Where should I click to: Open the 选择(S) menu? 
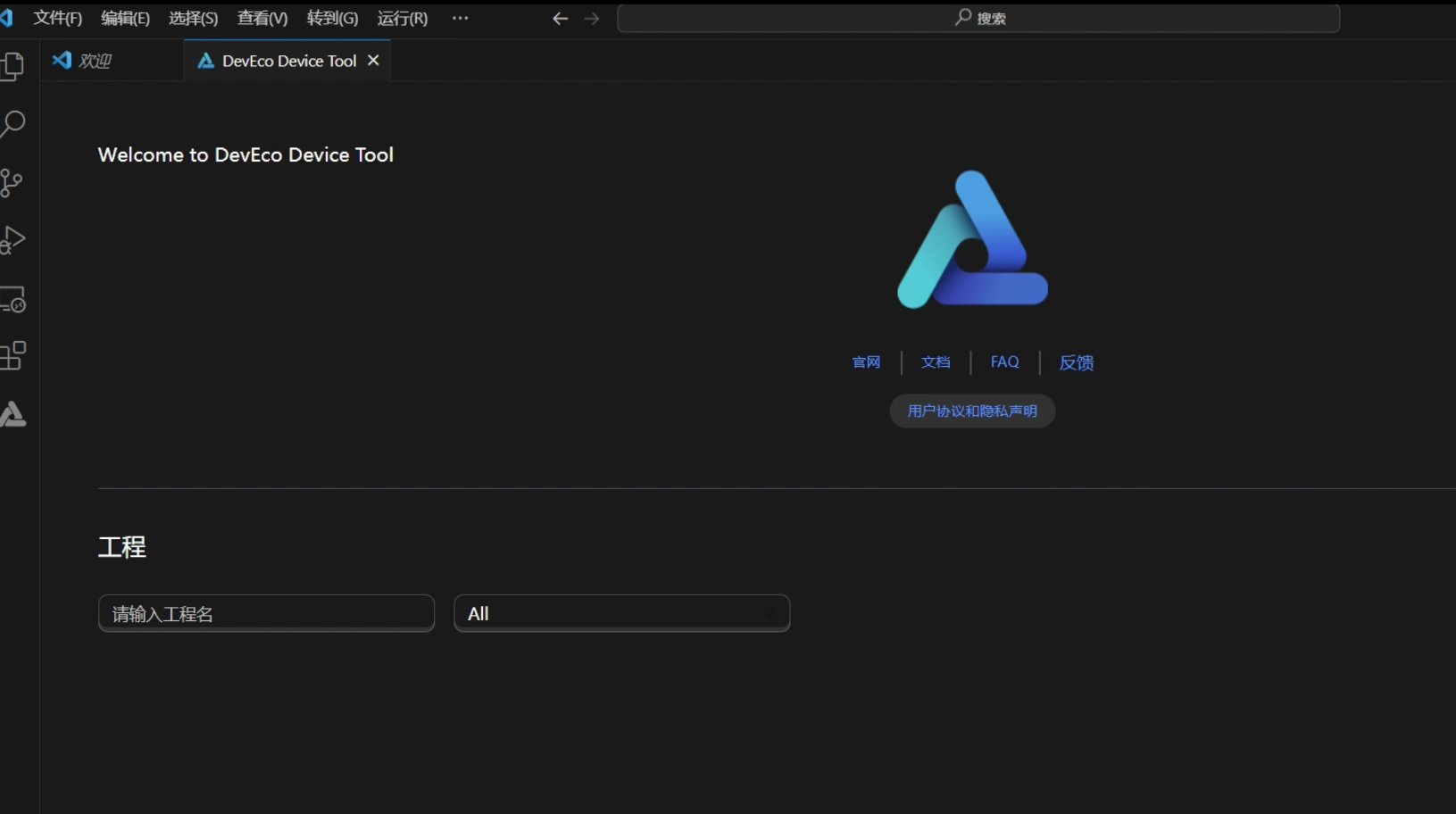click(193, 18)
